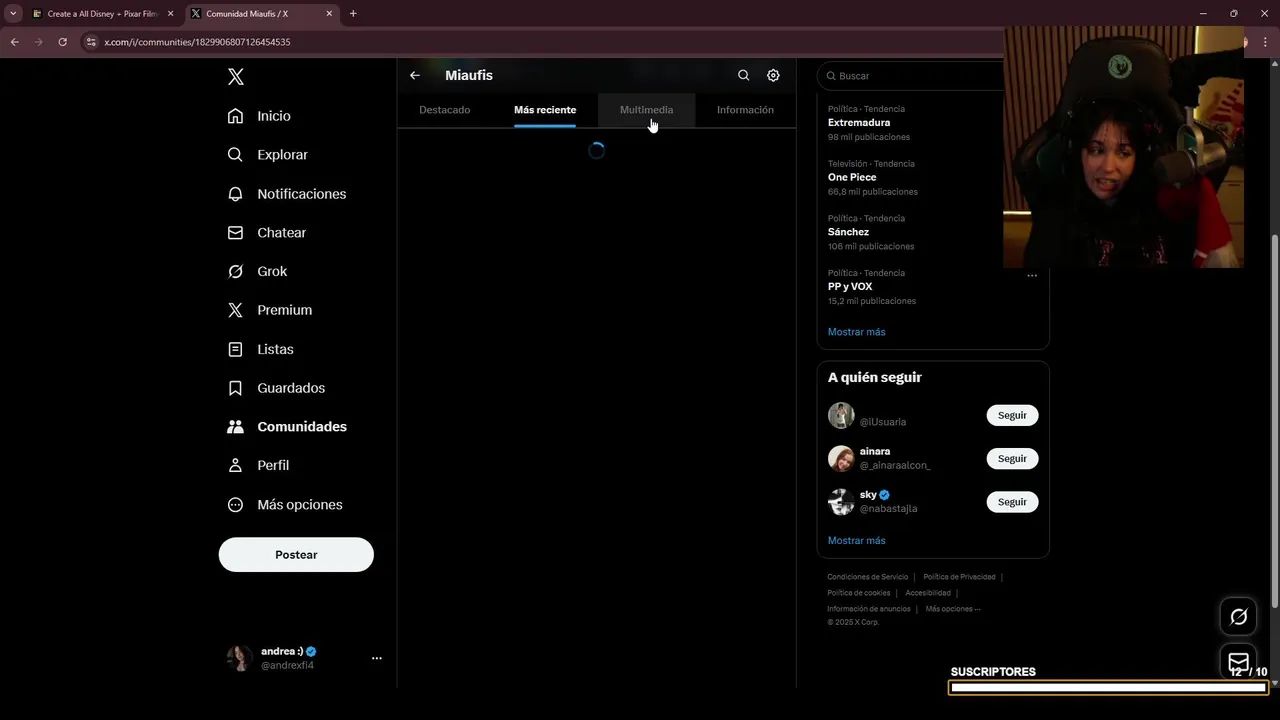Click the Postear button
Viewport: 1280px width, 720px height.
[x=296, y=555]
